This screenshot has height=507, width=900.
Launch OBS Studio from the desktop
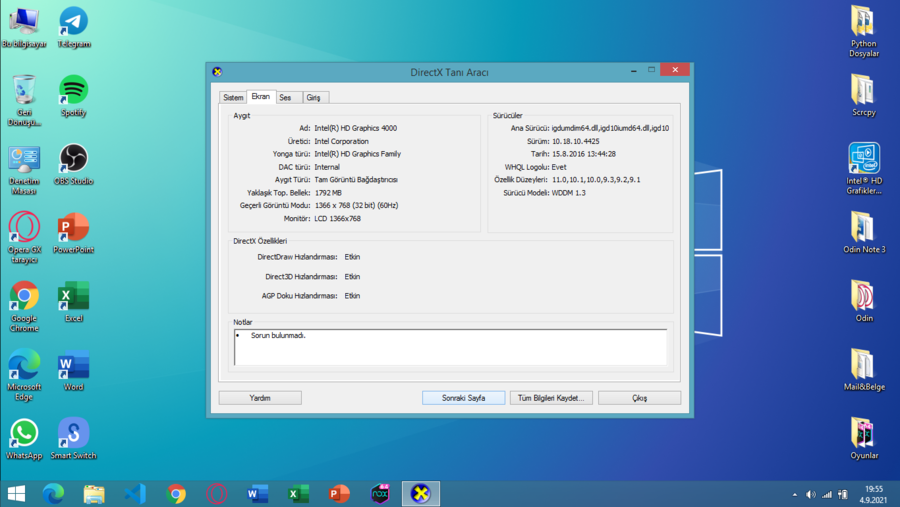click(73, 159)
